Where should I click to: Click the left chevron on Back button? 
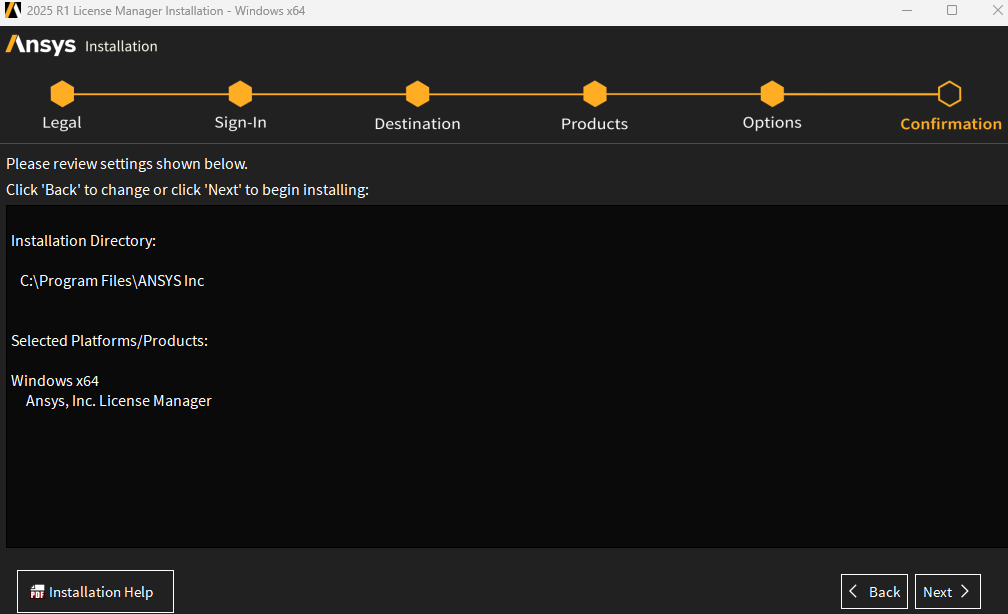pos(854,591)
